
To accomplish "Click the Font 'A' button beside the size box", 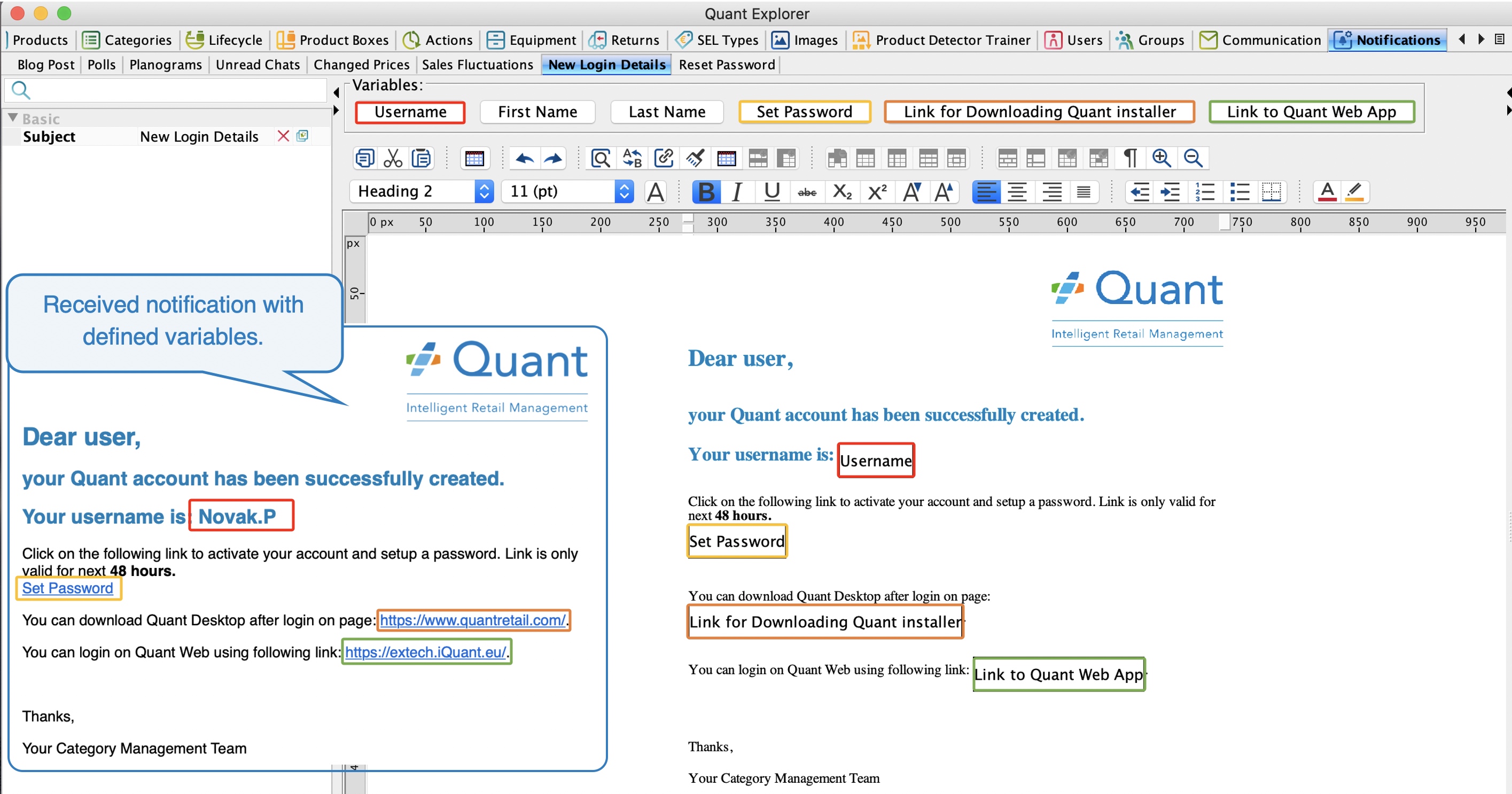I will [x=655, y=191].
